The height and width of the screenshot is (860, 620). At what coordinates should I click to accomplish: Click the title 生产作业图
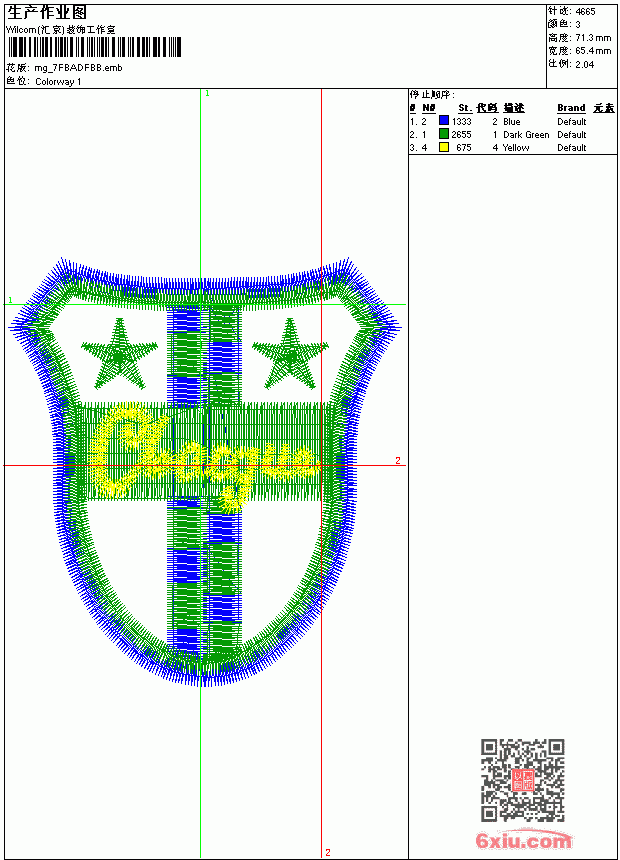[47, 13]
